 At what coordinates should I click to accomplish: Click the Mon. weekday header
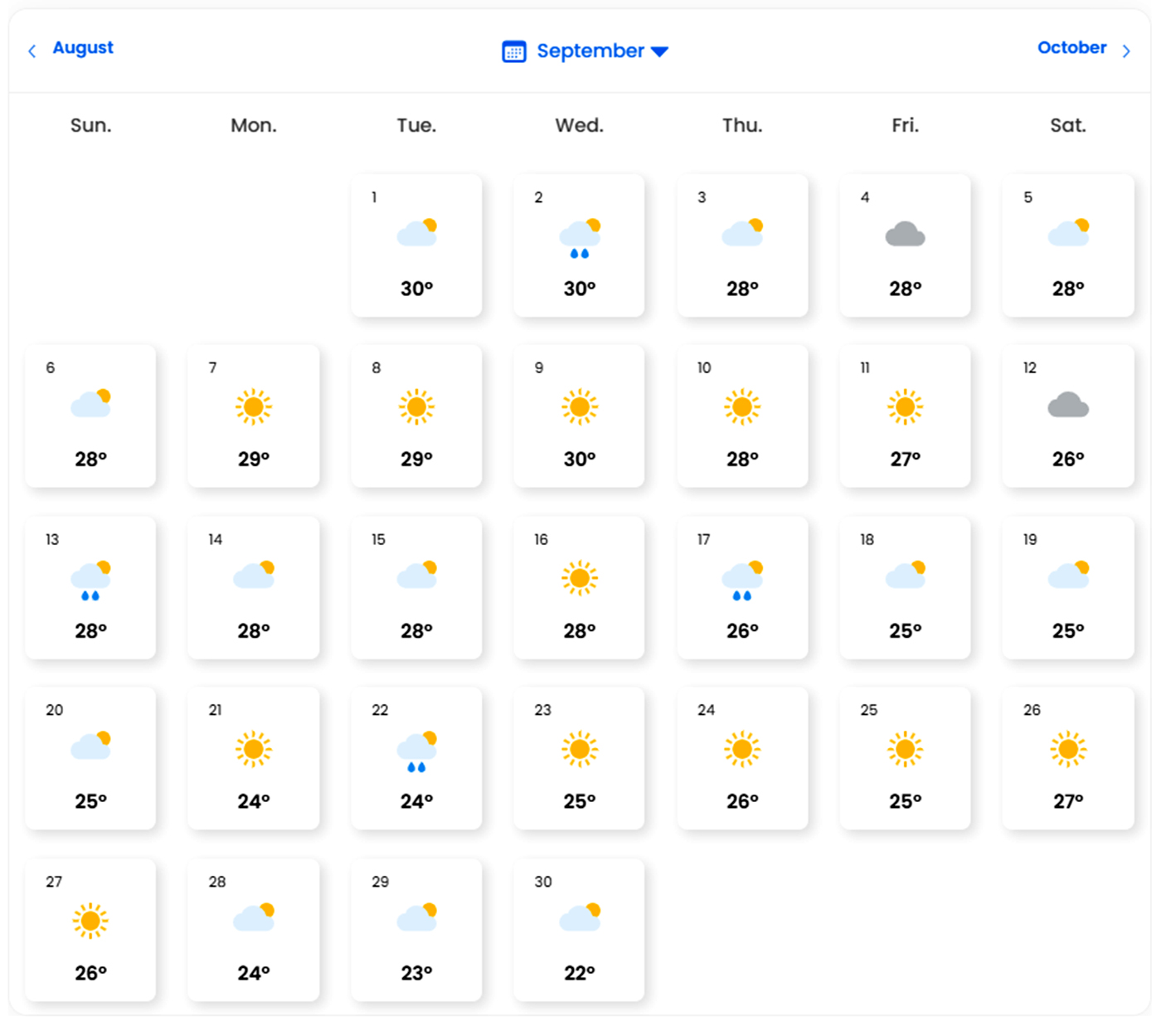tap(254, 125)
